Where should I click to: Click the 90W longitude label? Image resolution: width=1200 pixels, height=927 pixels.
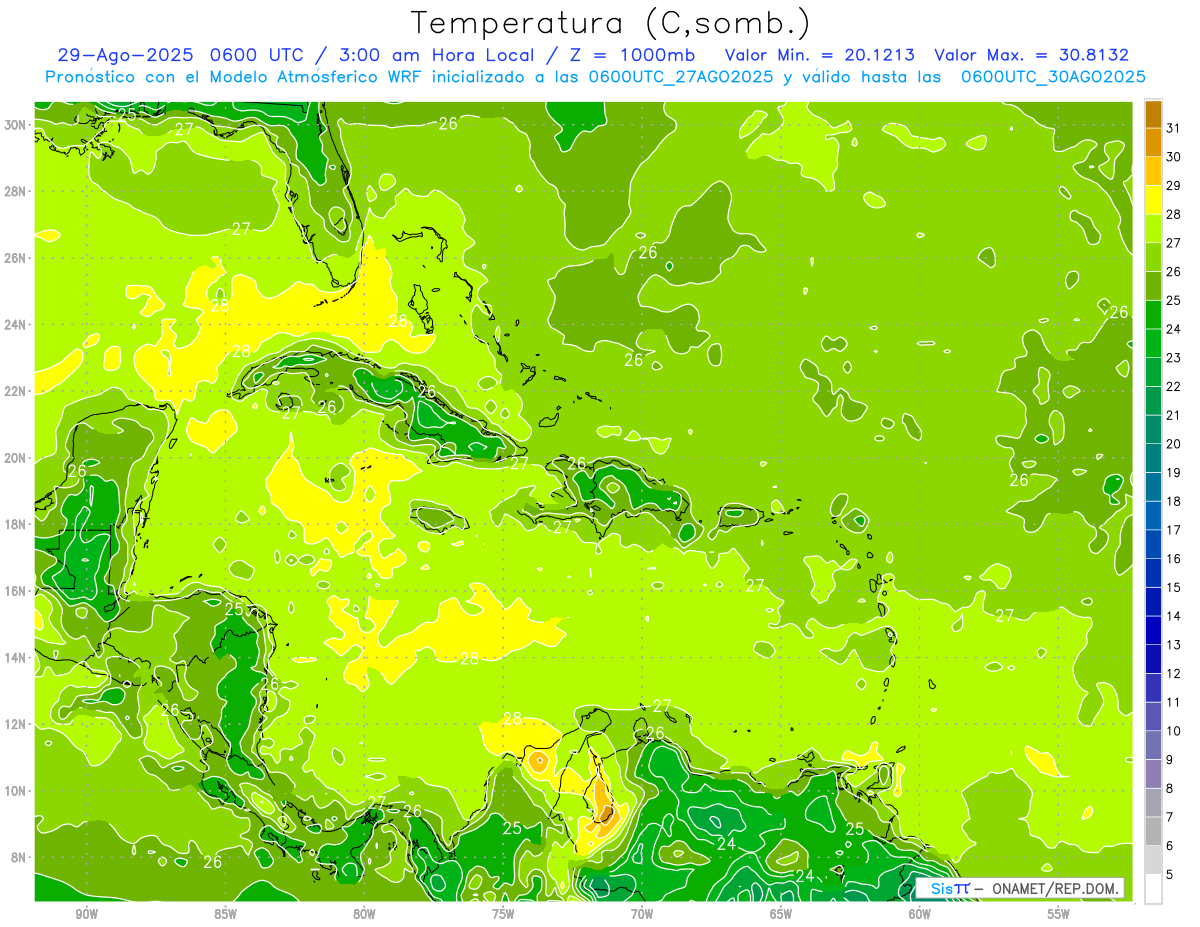(x=86, y=914)
